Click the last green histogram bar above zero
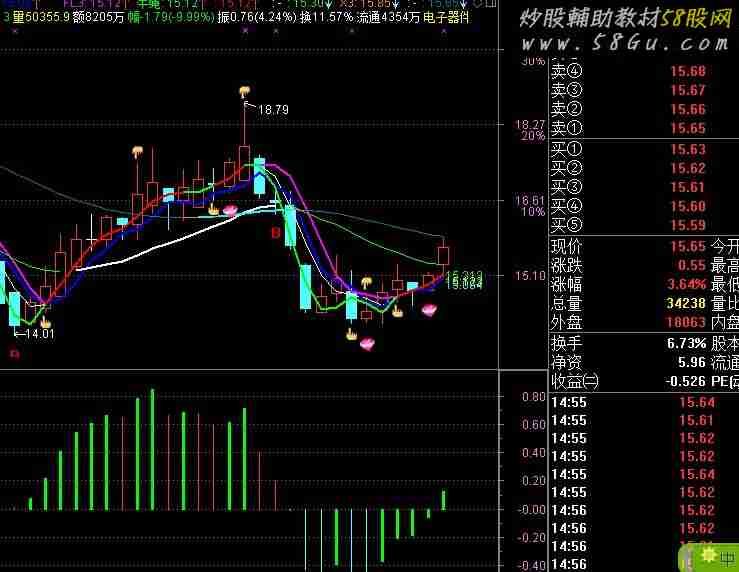Image resolution: width=739 pixels, height=572 pixels. coord(443,500)
